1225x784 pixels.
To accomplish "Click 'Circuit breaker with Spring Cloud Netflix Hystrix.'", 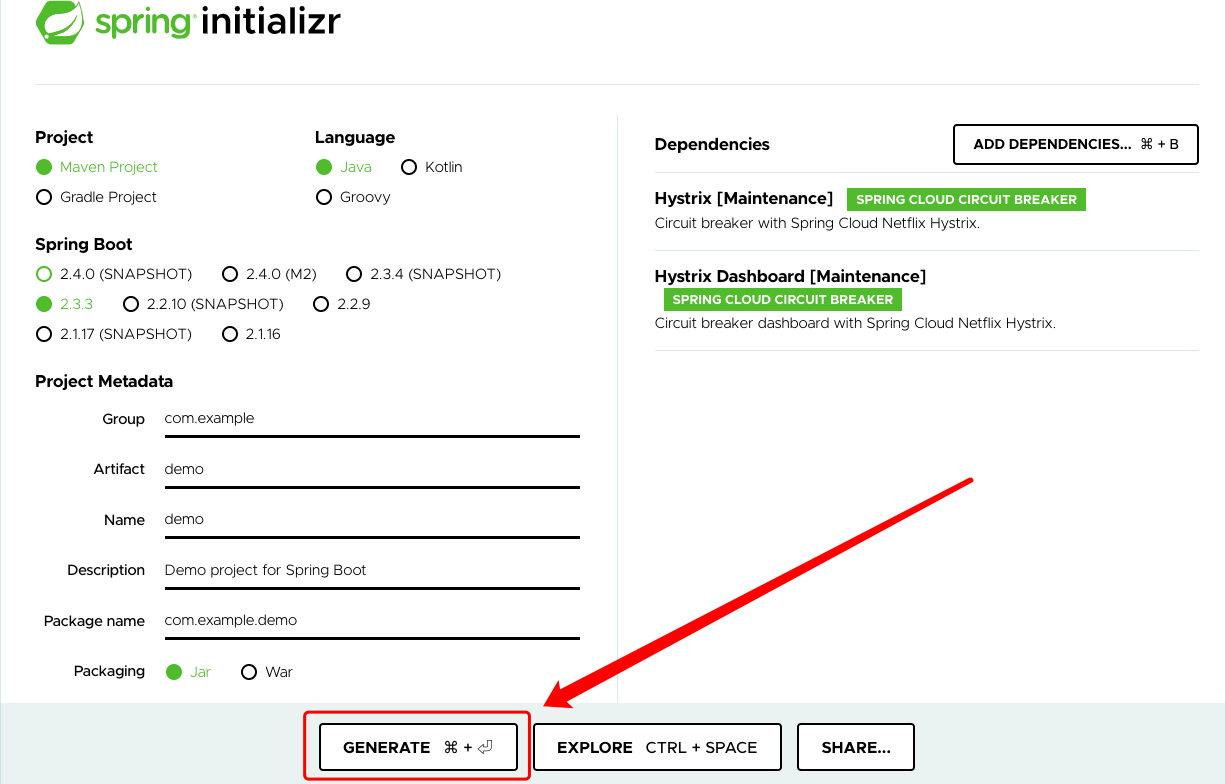I will click(817, 223).
